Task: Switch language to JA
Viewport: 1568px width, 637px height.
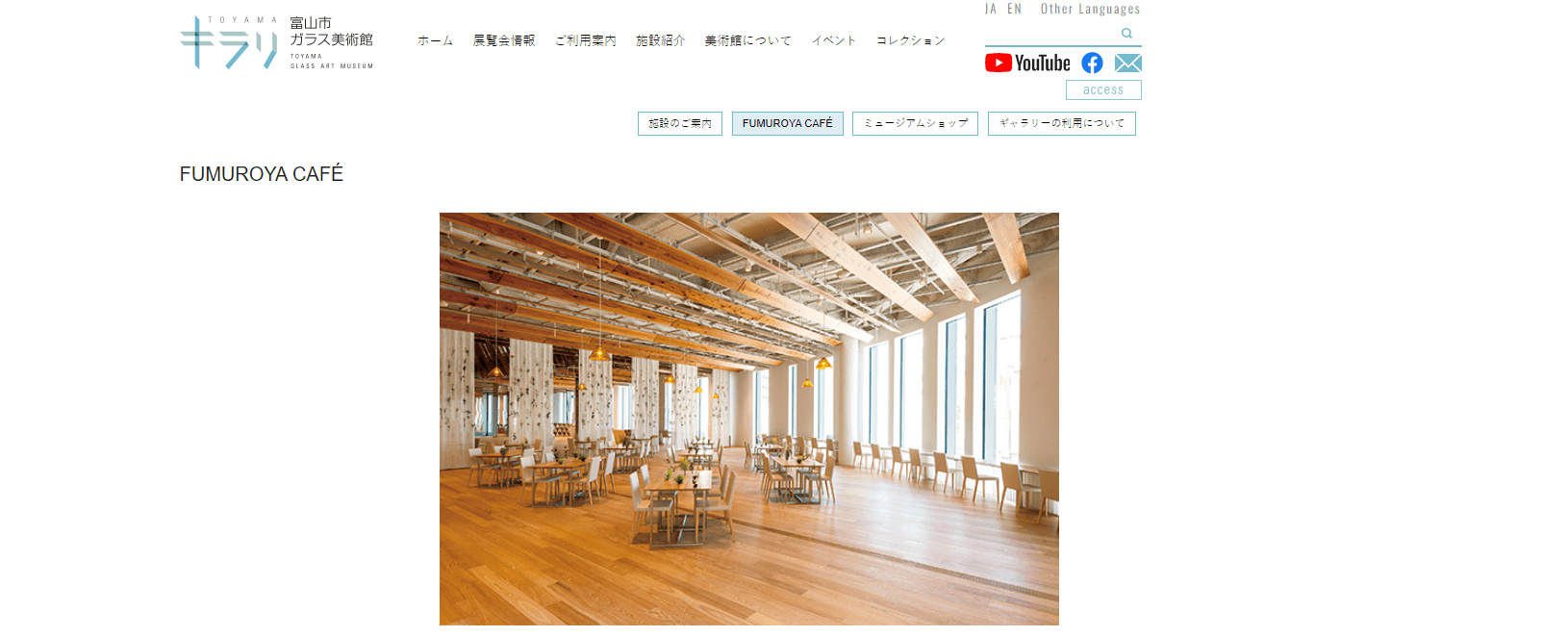Action: click(x=991, y=9)
